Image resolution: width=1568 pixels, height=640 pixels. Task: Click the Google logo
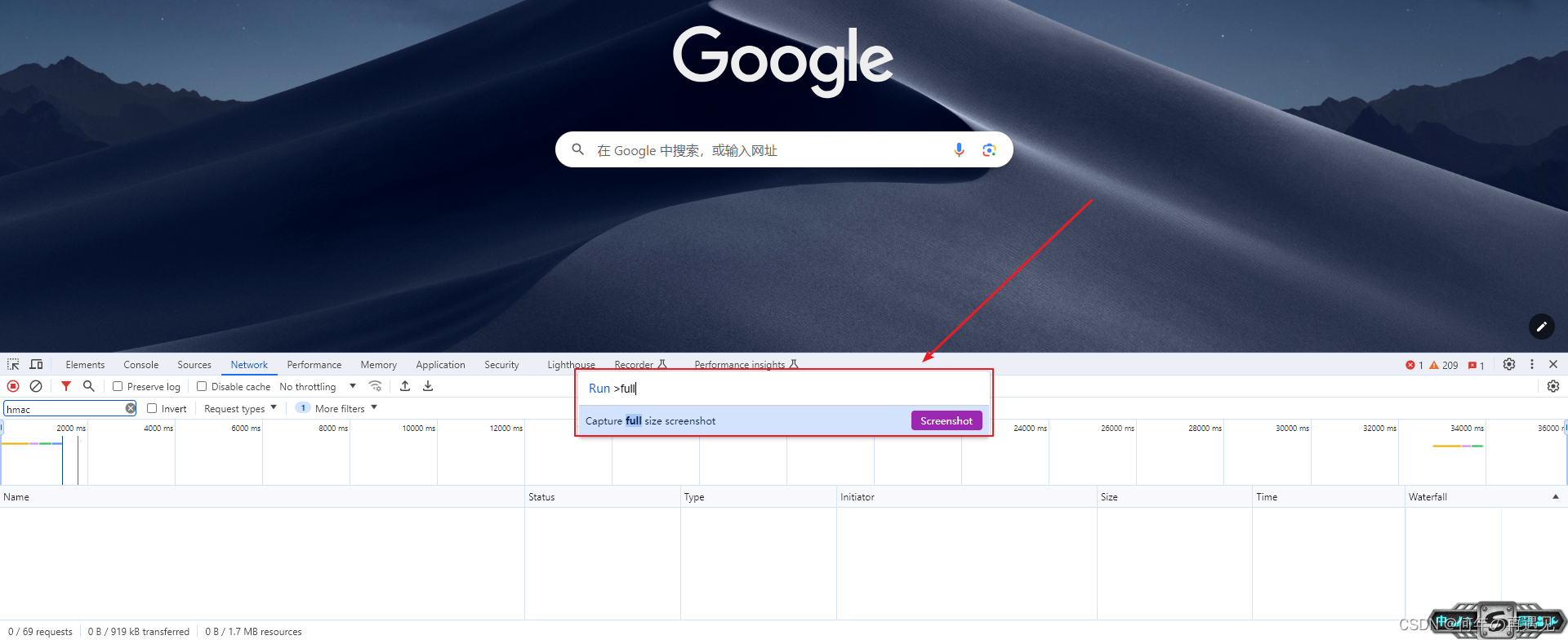click(x=782, y=60)
